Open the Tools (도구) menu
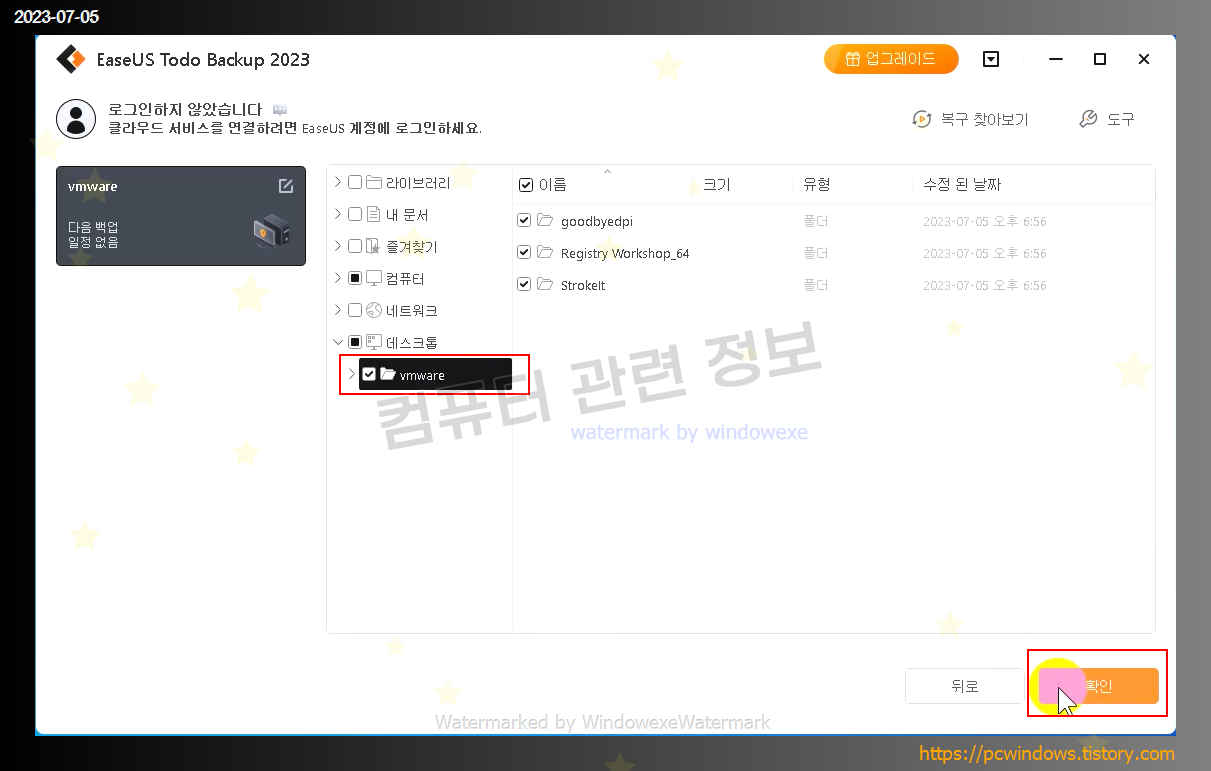This screenshot has width=1211, height=771. 1107,119
